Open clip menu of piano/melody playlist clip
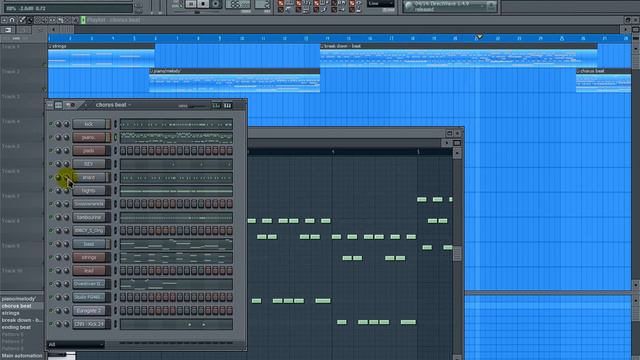This screenshot has height=360, width=640. click(x=151, y=71)
